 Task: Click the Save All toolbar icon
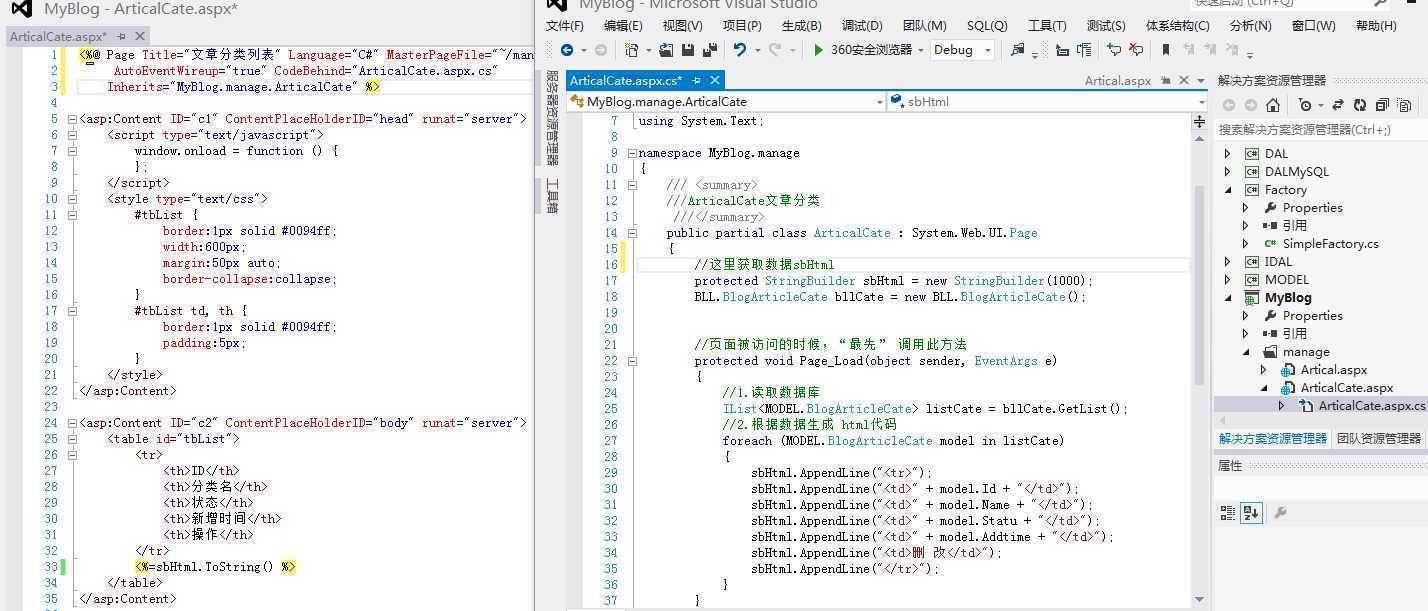tap(710, 50)
